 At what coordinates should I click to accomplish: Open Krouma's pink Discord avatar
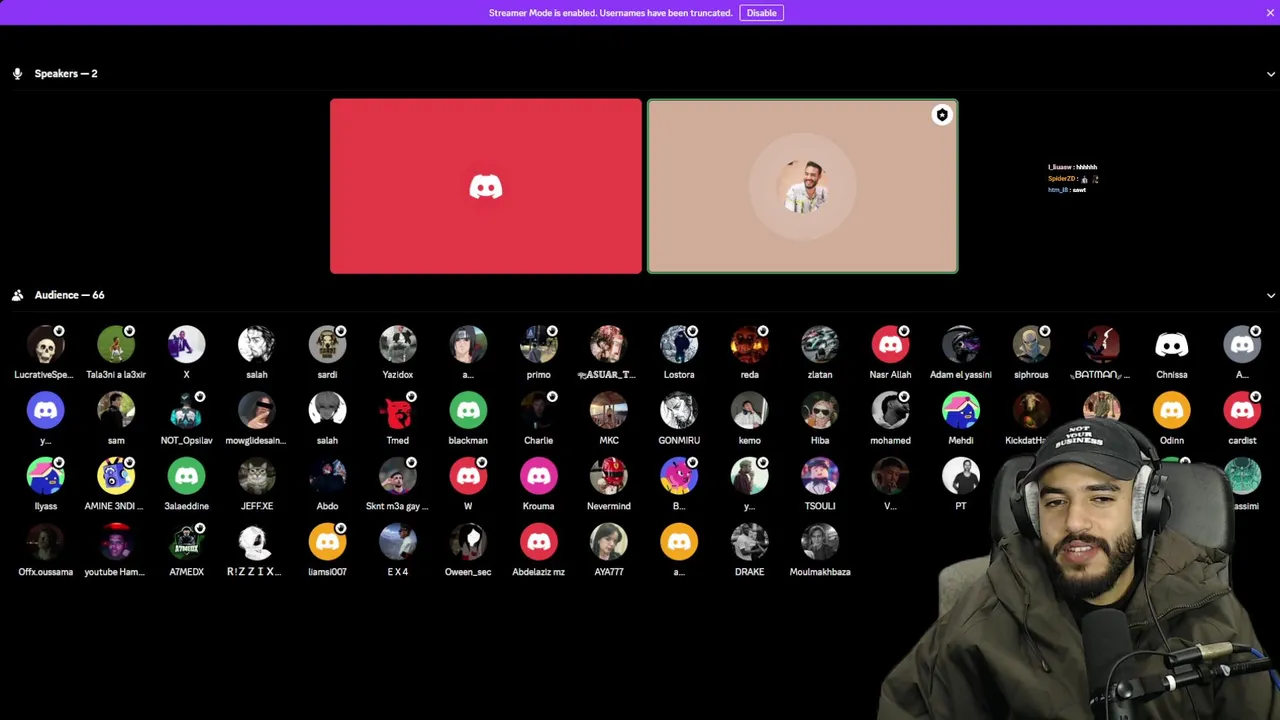[538, 477]
